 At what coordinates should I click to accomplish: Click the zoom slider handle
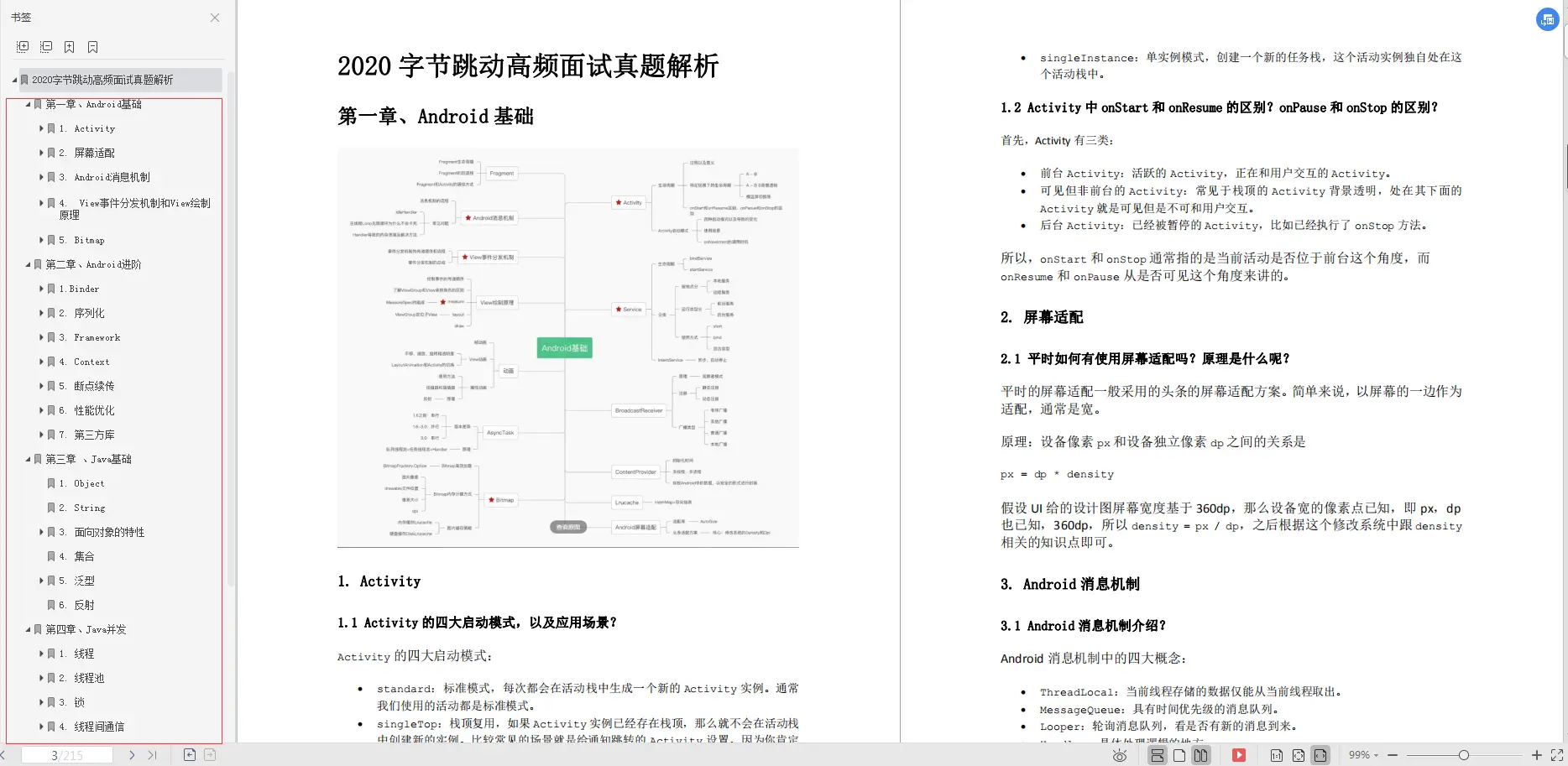pos(1464,755)
